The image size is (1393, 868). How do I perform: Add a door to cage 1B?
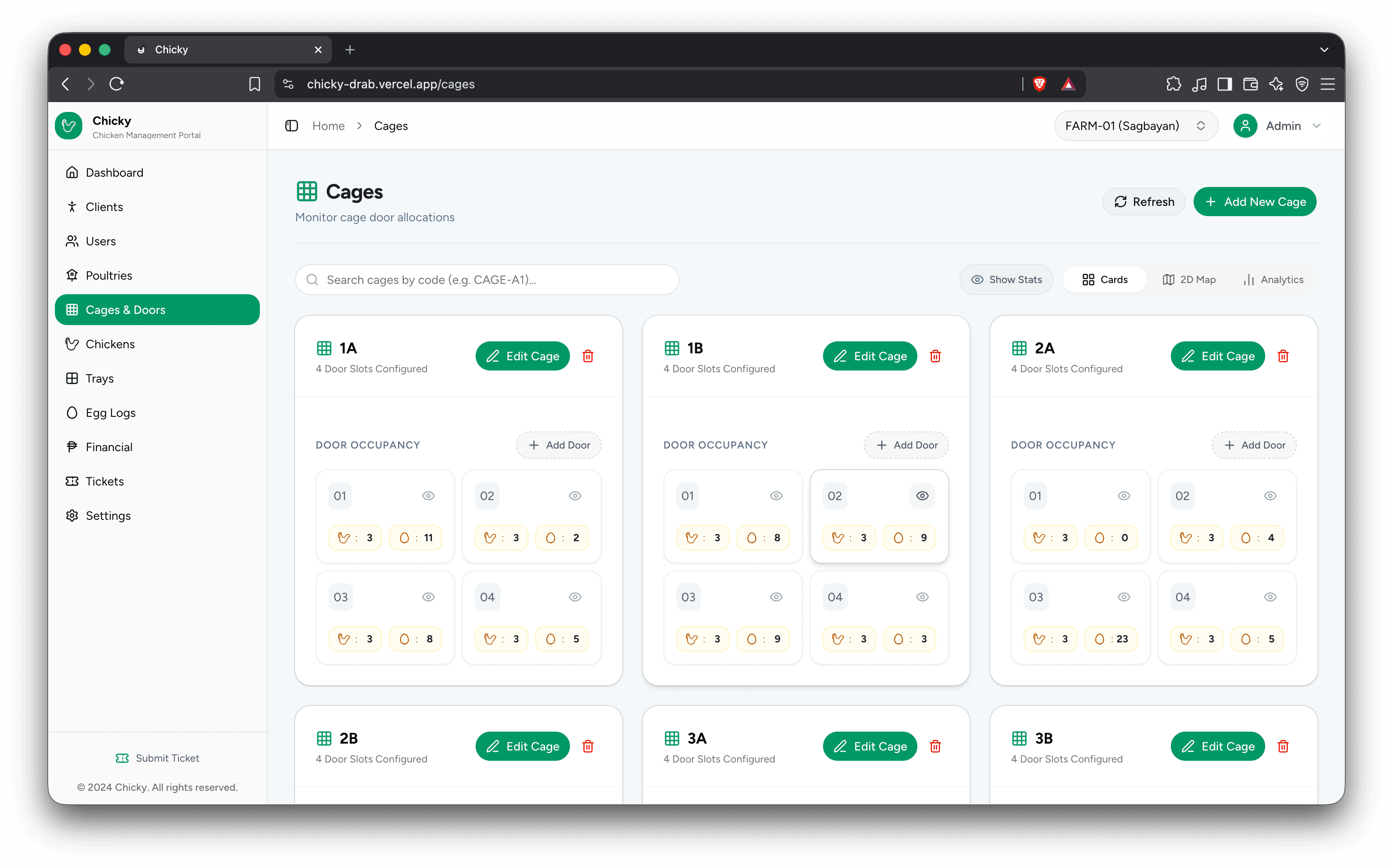coord(906,445)
